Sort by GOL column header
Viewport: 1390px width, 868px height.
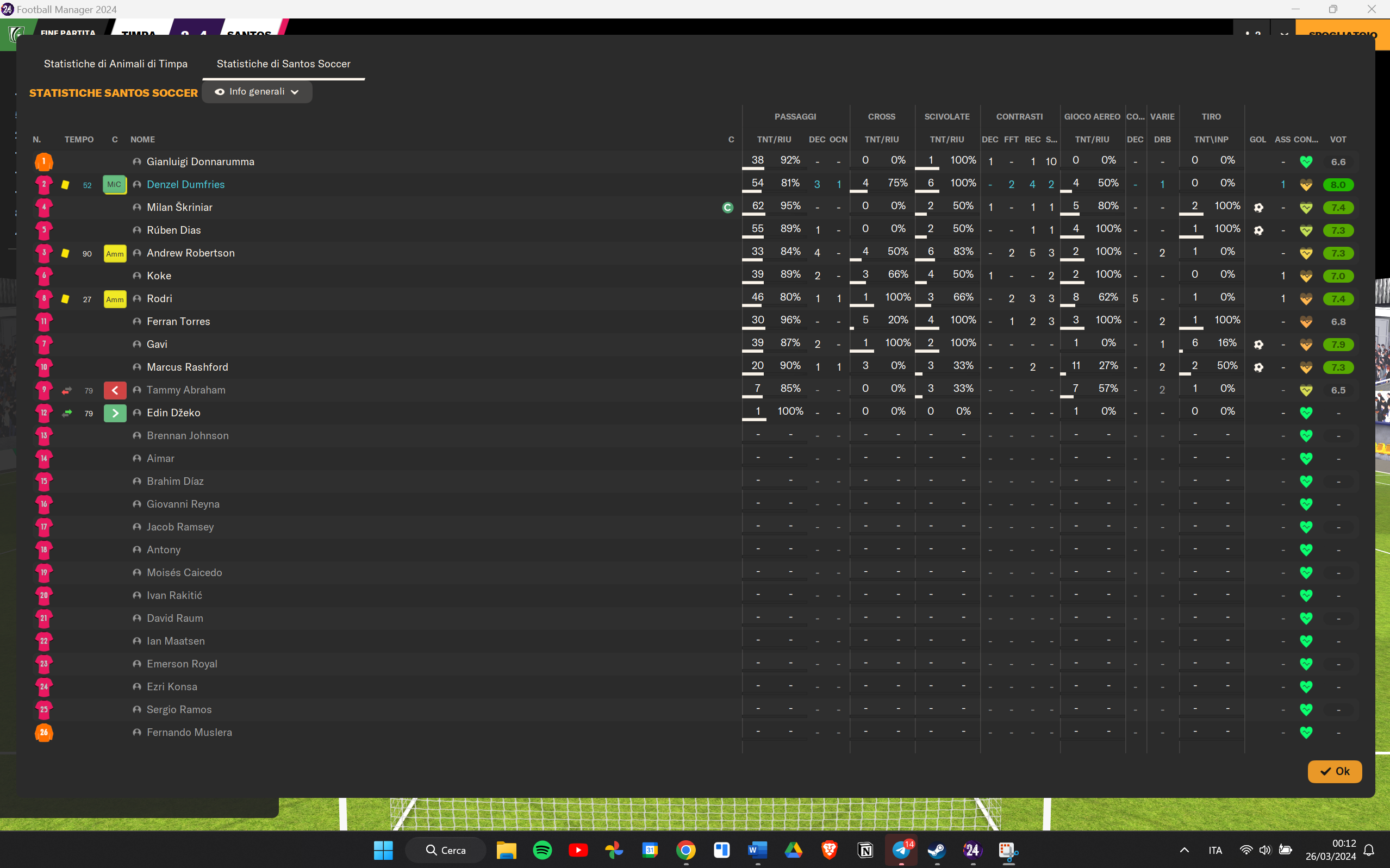pyautogui.click(x=1257, y=140)
